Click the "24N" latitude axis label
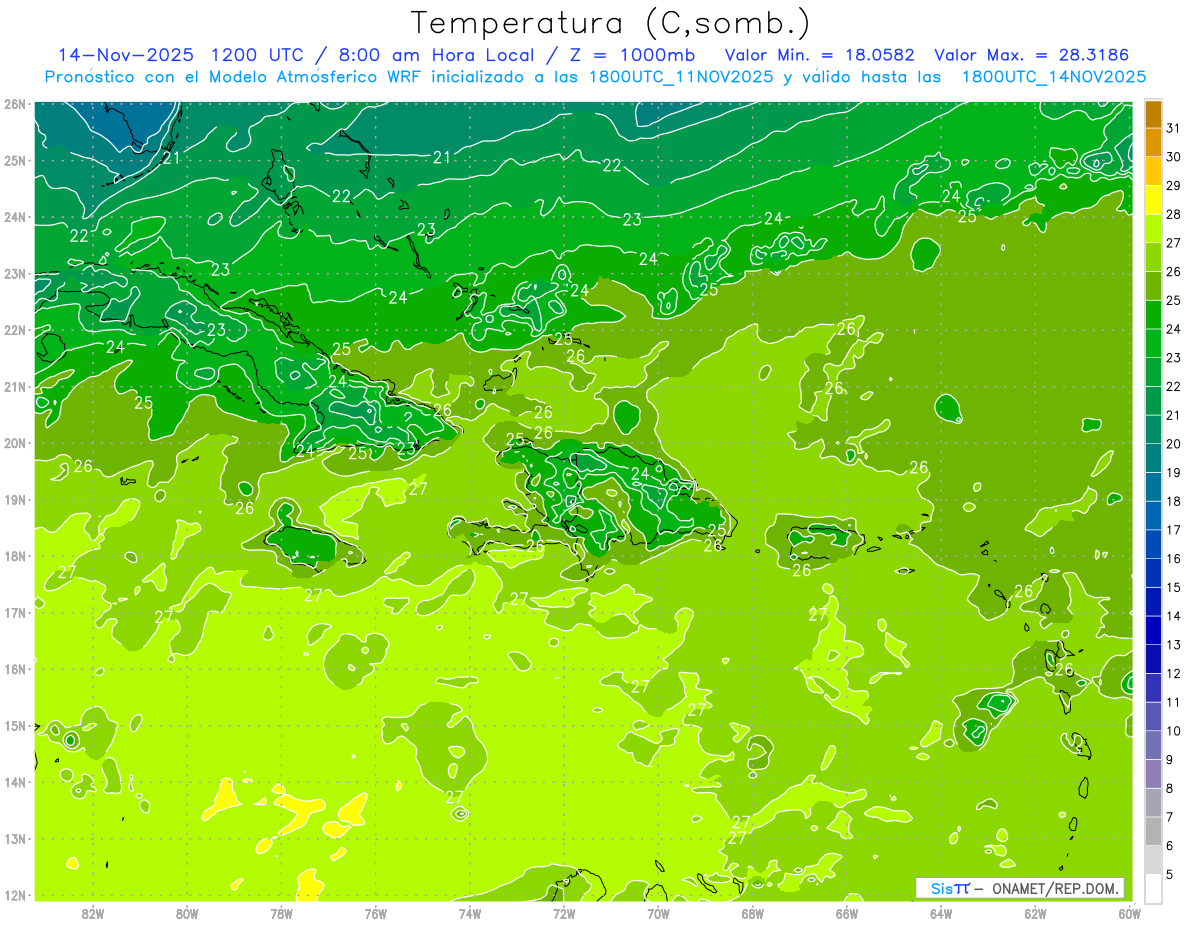 click(15, 217)
